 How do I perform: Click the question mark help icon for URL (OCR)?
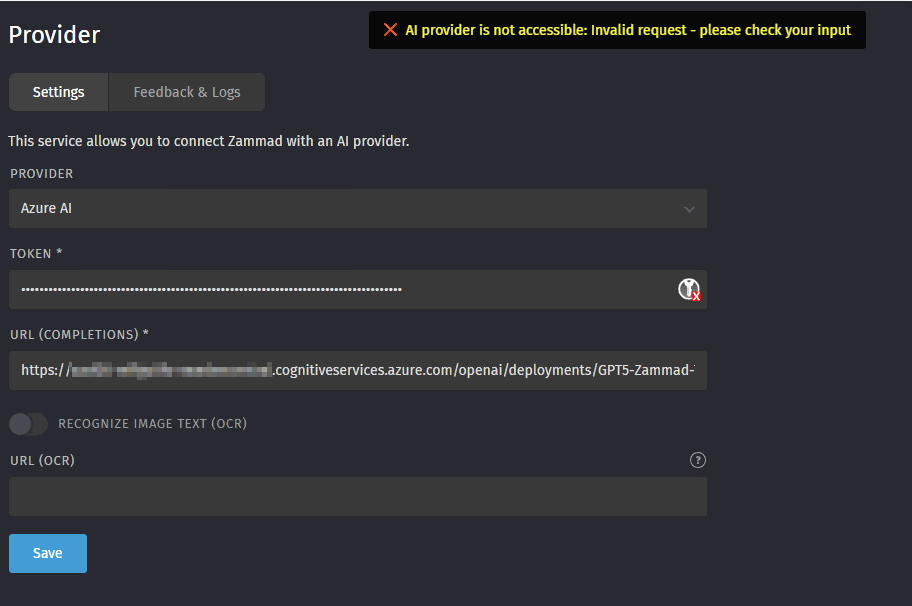click(698, 460)
